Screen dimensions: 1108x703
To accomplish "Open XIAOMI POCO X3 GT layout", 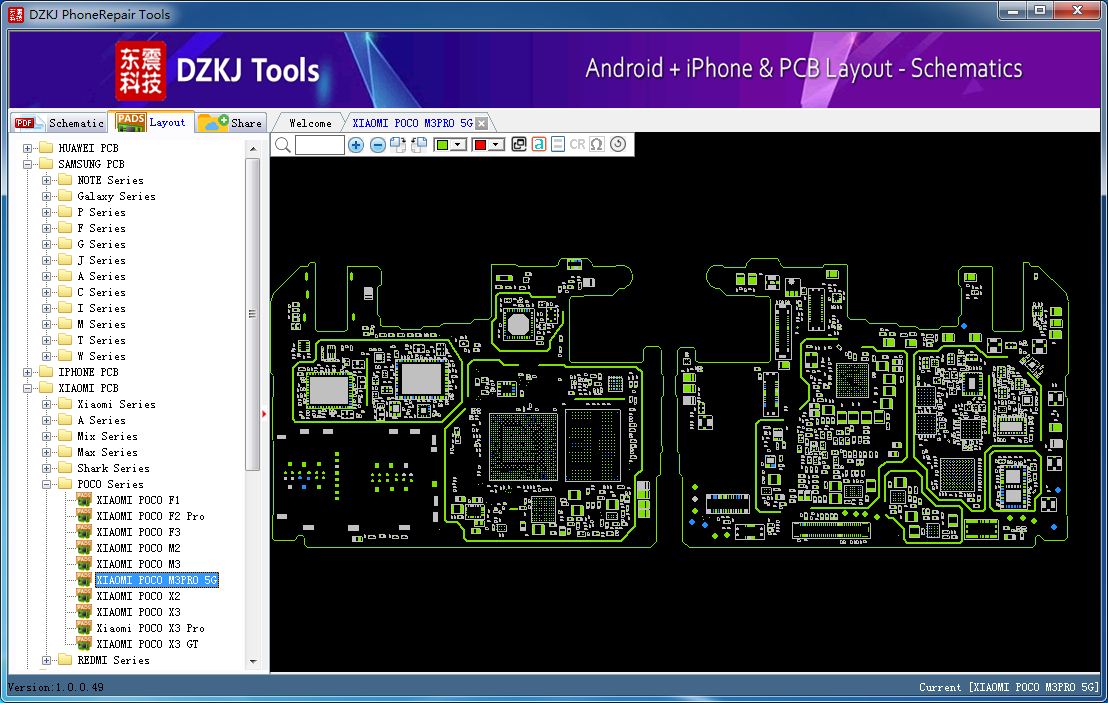I will 147,644.
